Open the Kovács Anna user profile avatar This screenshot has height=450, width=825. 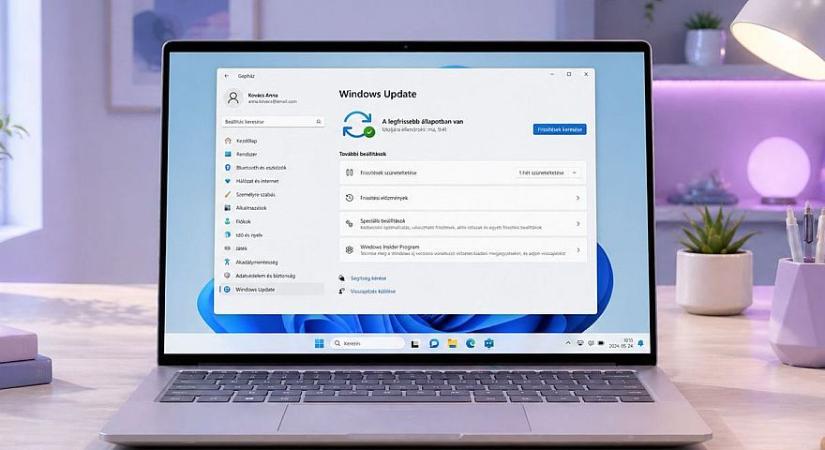tap(233, 98)
